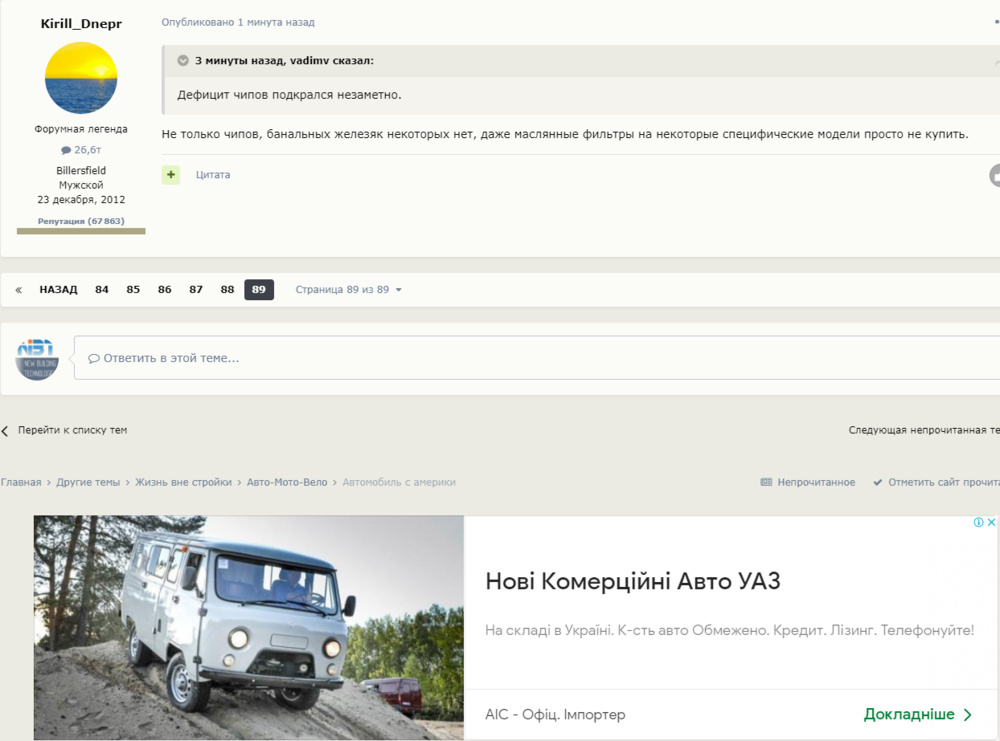This screenshot has width=1000, height=741.
Task: Go to page 88
Action: pos(228,290)
